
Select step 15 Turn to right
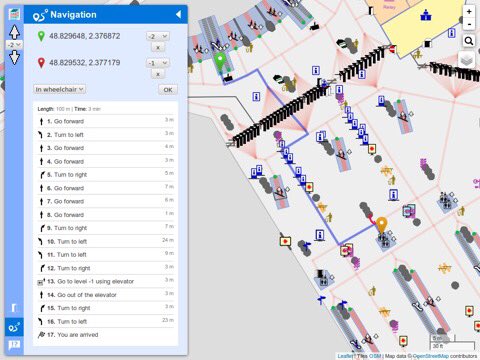(106, 308)
